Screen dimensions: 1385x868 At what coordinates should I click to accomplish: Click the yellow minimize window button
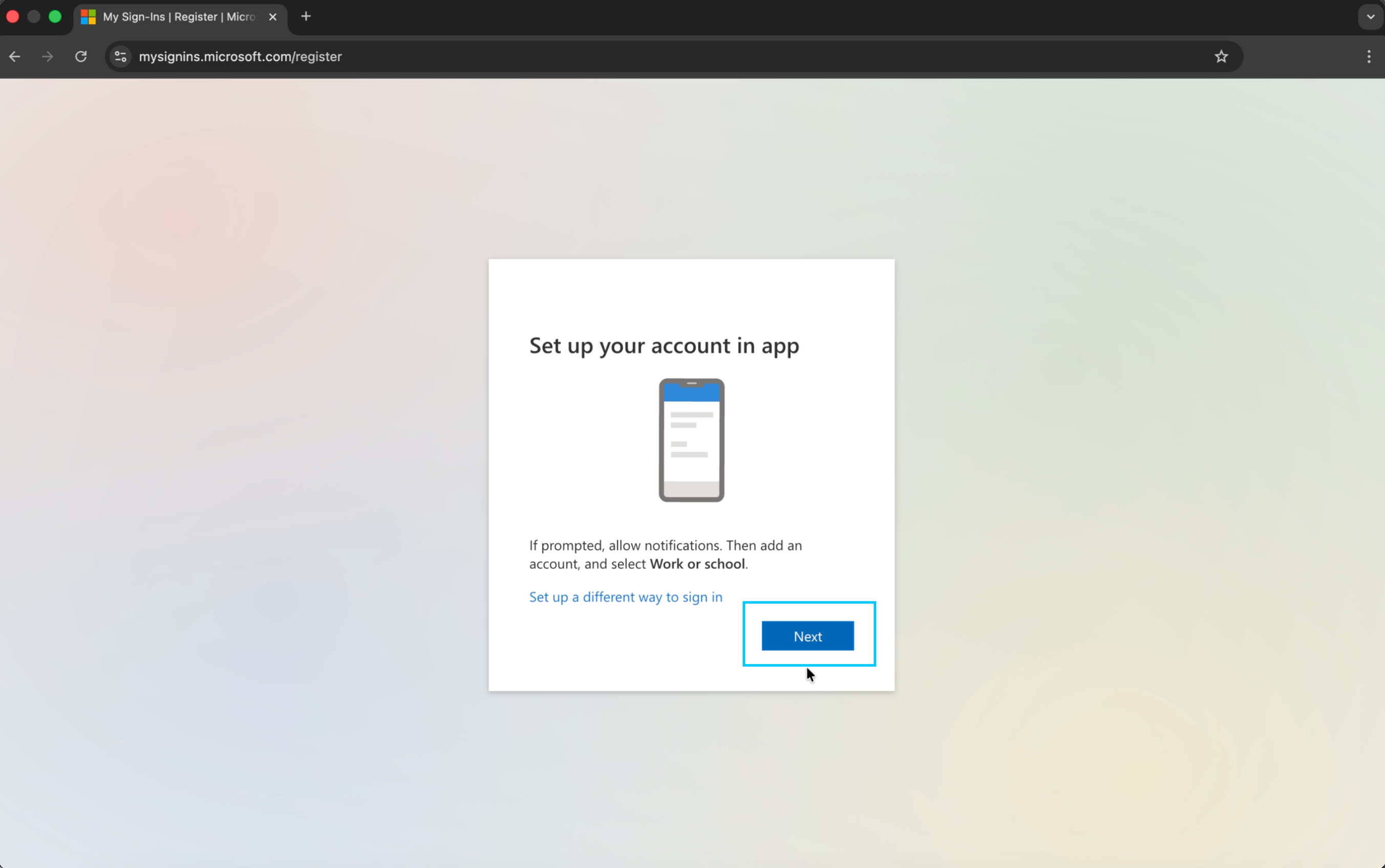tap(33, 17)
